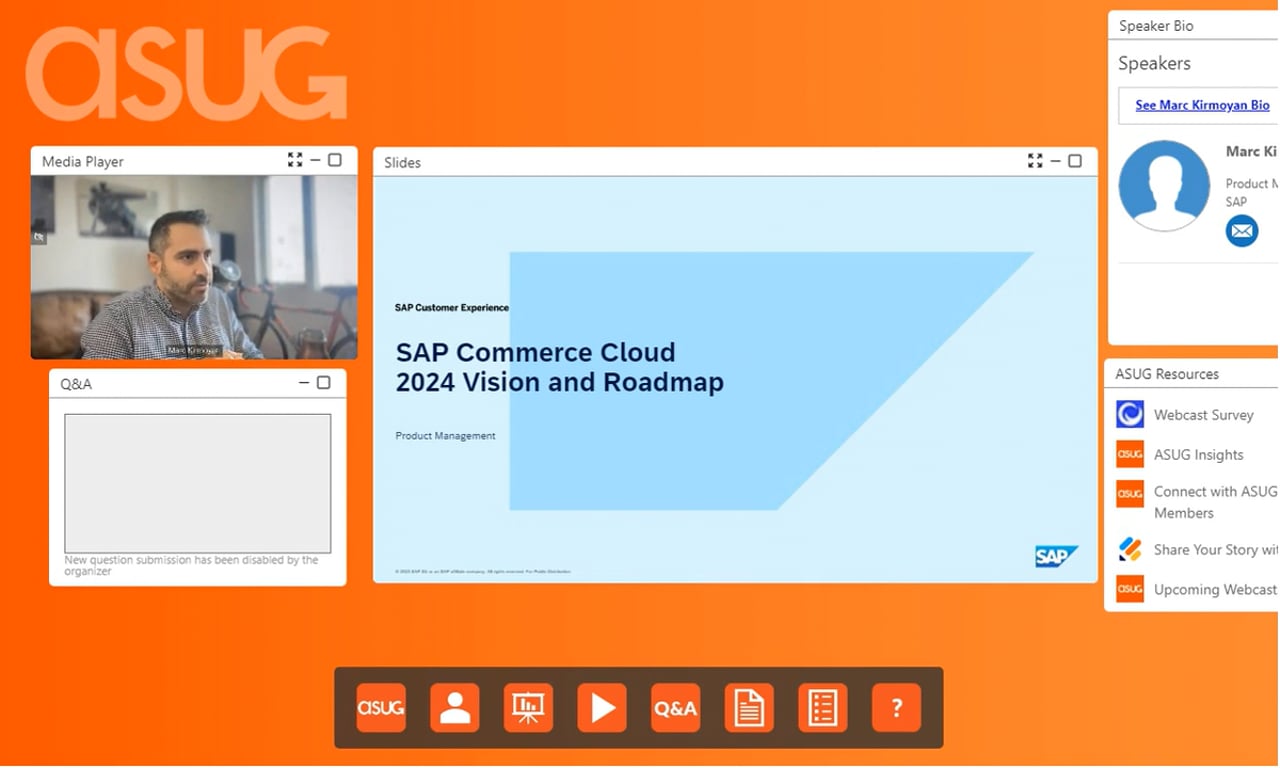The width and height of the screenshot is (1280, 768).
Task: Maximize the Media Player widget
Action: point(335,160)
